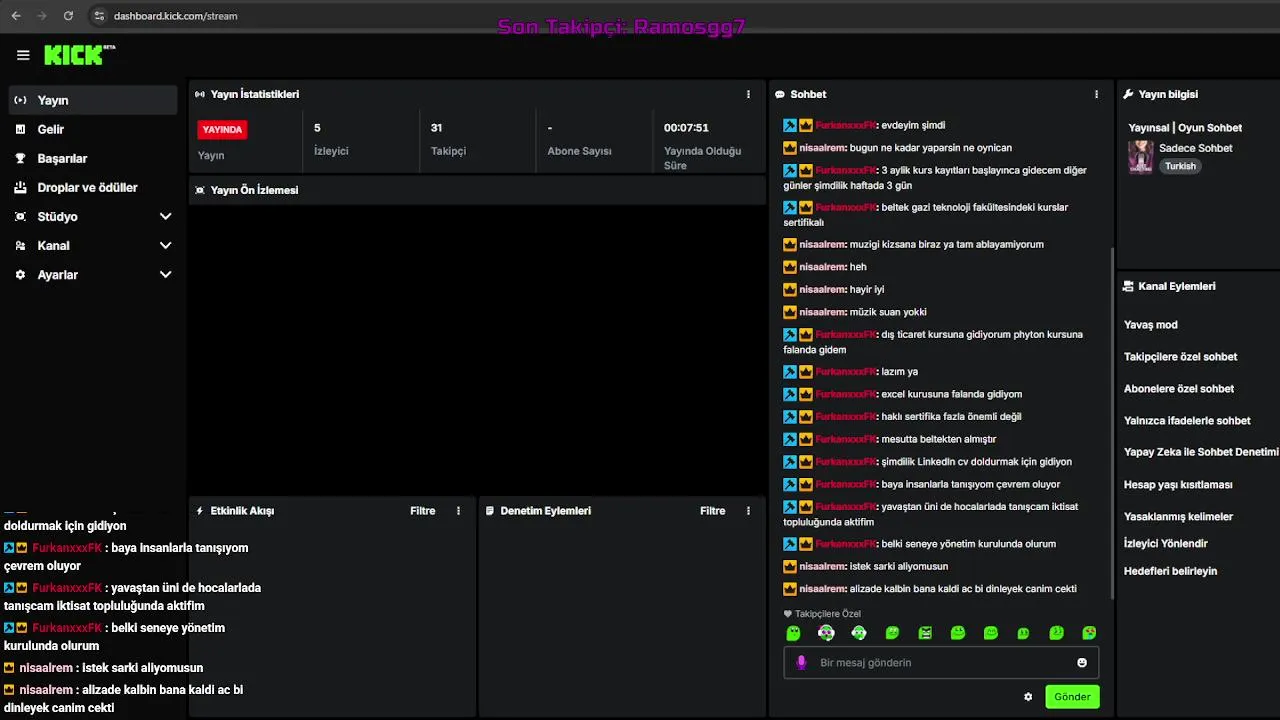Click Yapay Zeka ile Sohbet Denetimi
1280x720 pixels.
(x=1201, y=452)
